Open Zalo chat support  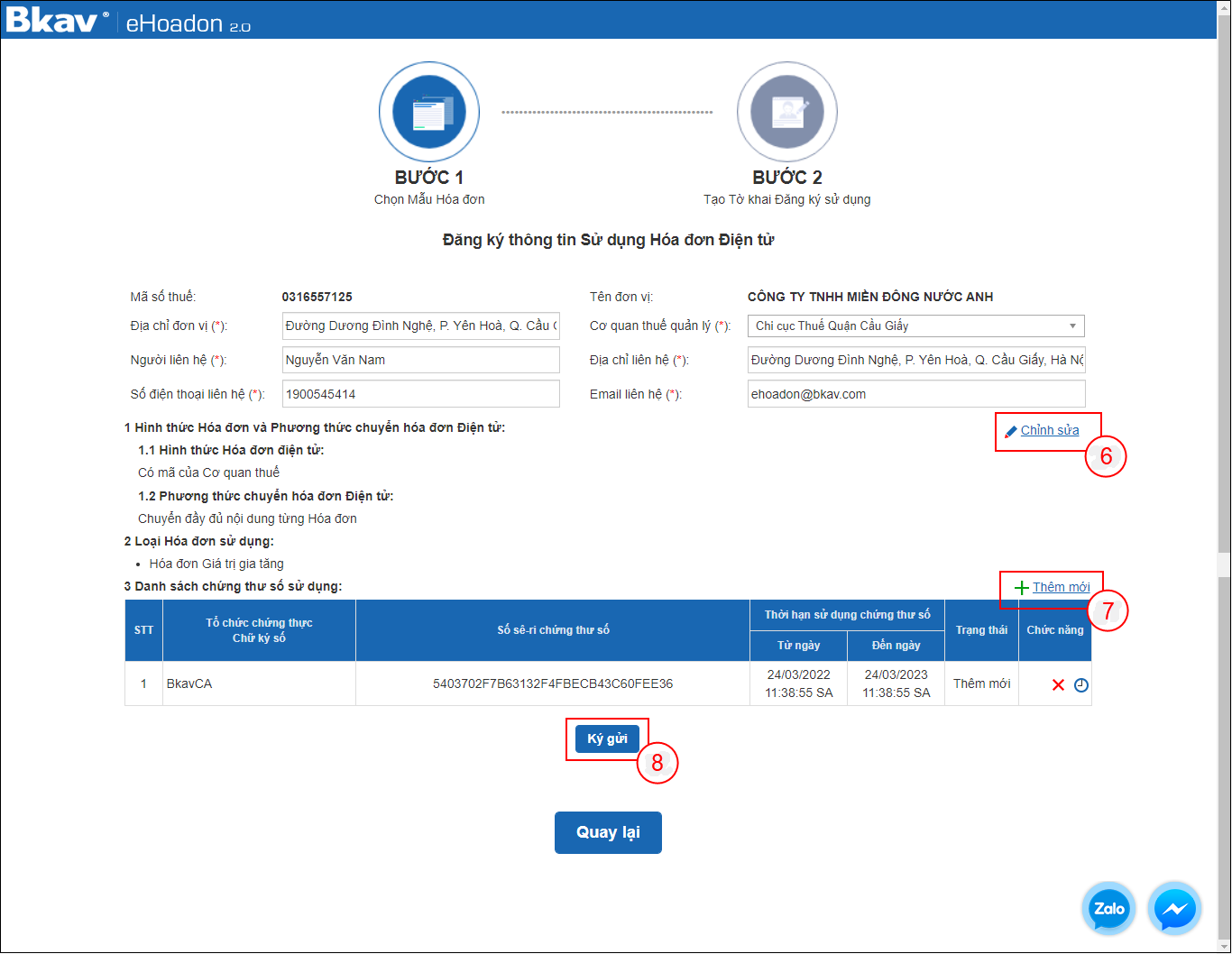(x=1108, y=908)
